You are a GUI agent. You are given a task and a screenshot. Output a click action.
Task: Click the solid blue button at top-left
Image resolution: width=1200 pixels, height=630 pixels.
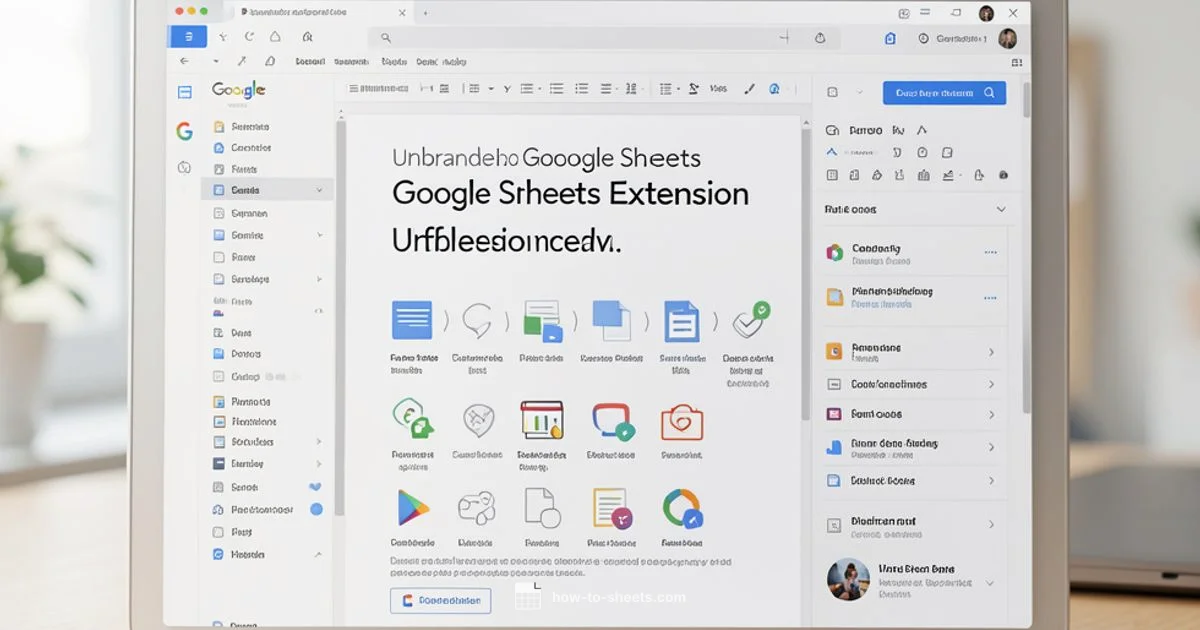(187, 37)
